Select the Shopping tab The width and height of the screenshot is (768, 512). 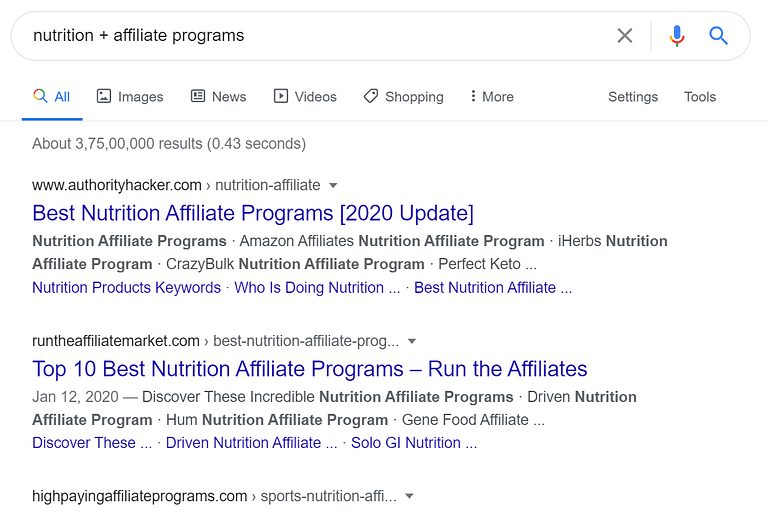404,97
